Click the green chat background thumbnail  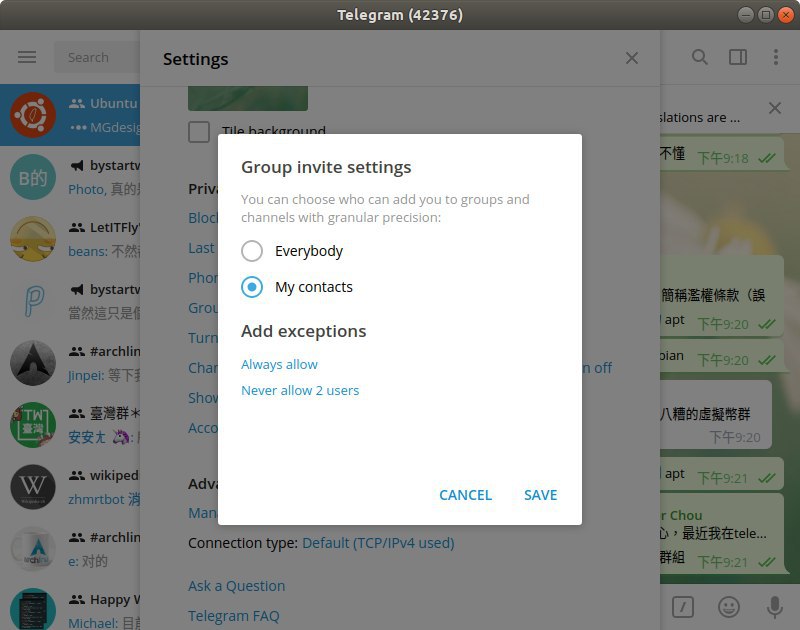point(247,98)
